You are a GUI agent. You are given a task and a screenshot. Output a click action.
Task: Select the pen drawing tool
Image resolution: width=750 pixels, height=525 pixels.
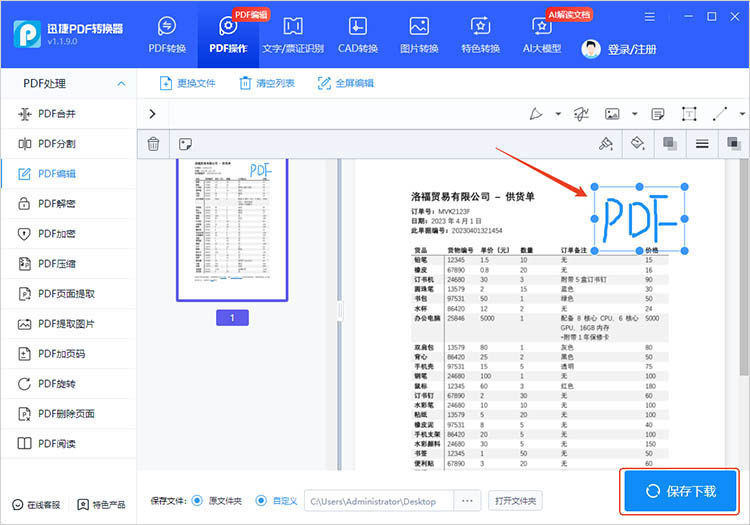536,114
